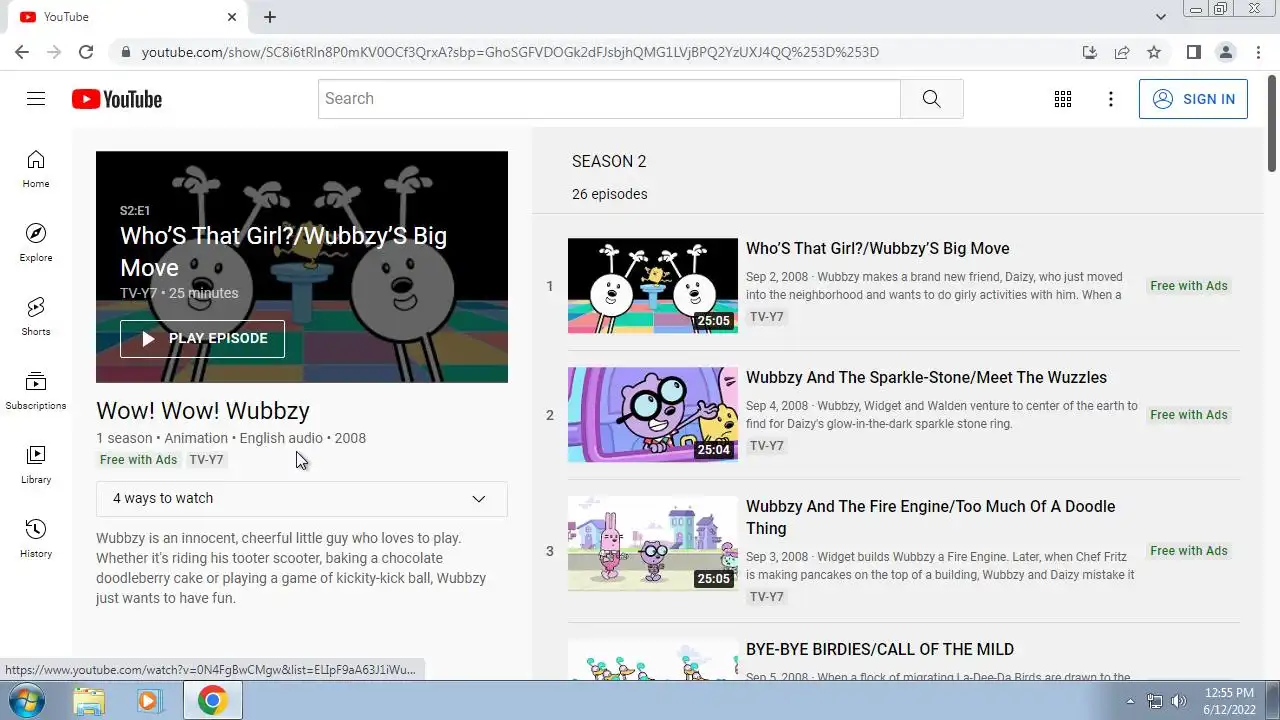Open YouTube settings three-dot menu

[1110, 99]
